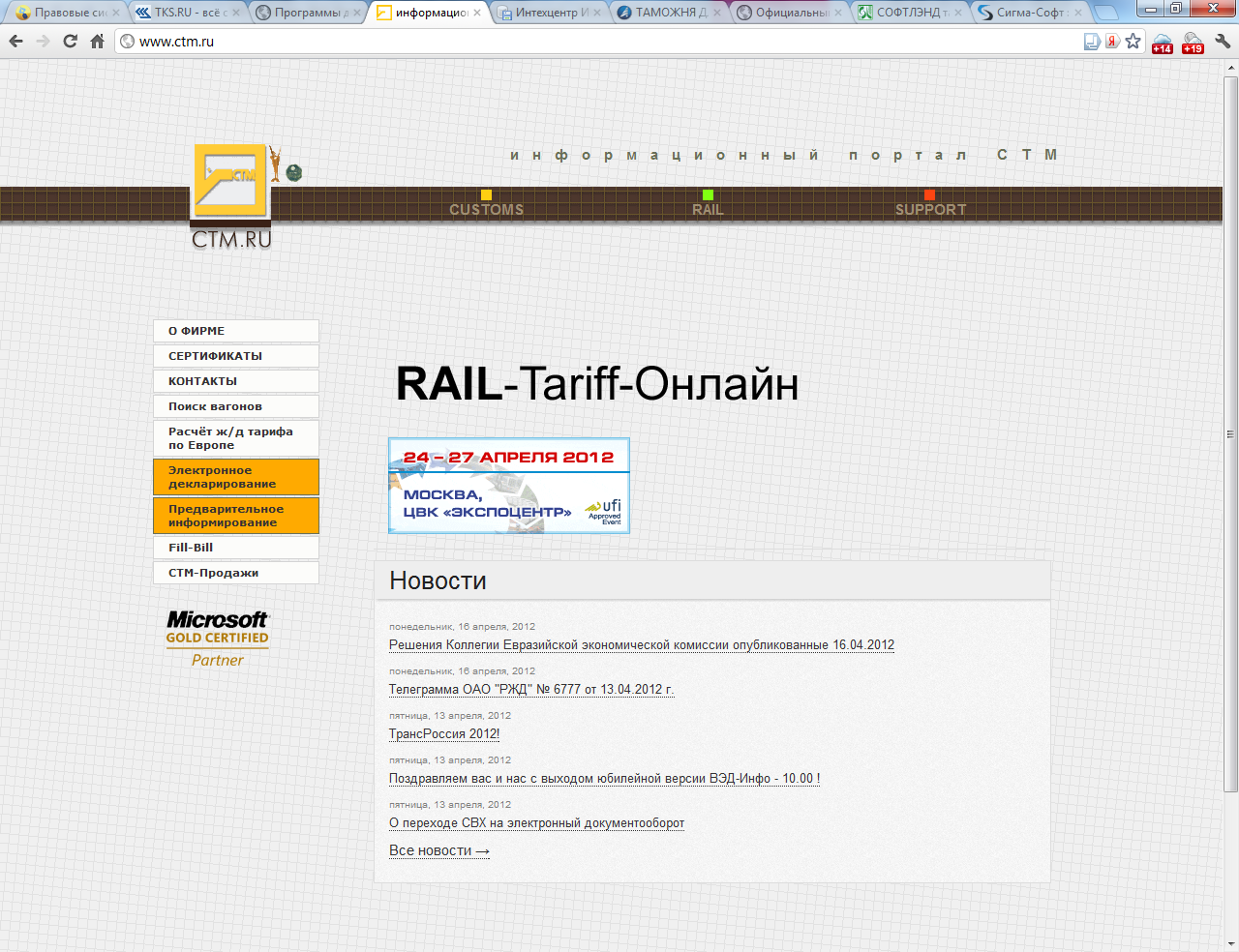The width and height of the screenshot is (1239, 952).
Task: Click the green square above RAIL
Action: point(708,194)
